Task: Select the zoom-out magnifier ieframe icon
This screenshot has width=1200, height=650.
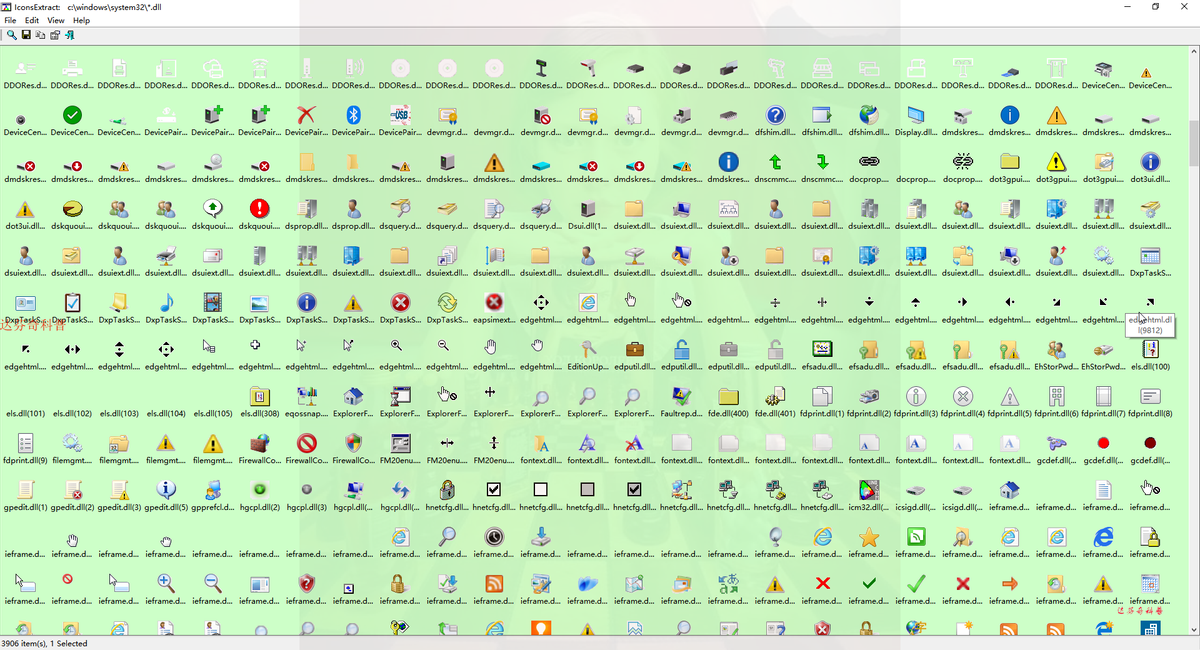Action: pos(212,584)
